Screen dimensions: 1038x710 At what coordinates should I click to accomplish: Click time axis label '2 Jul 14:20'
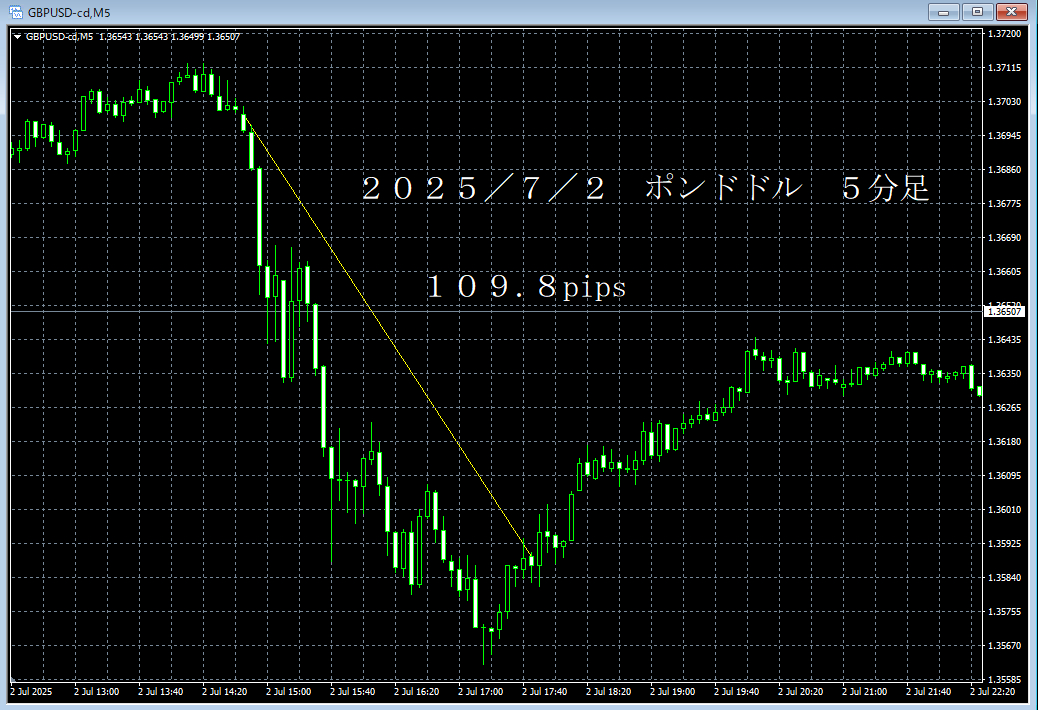pos(224,691)
